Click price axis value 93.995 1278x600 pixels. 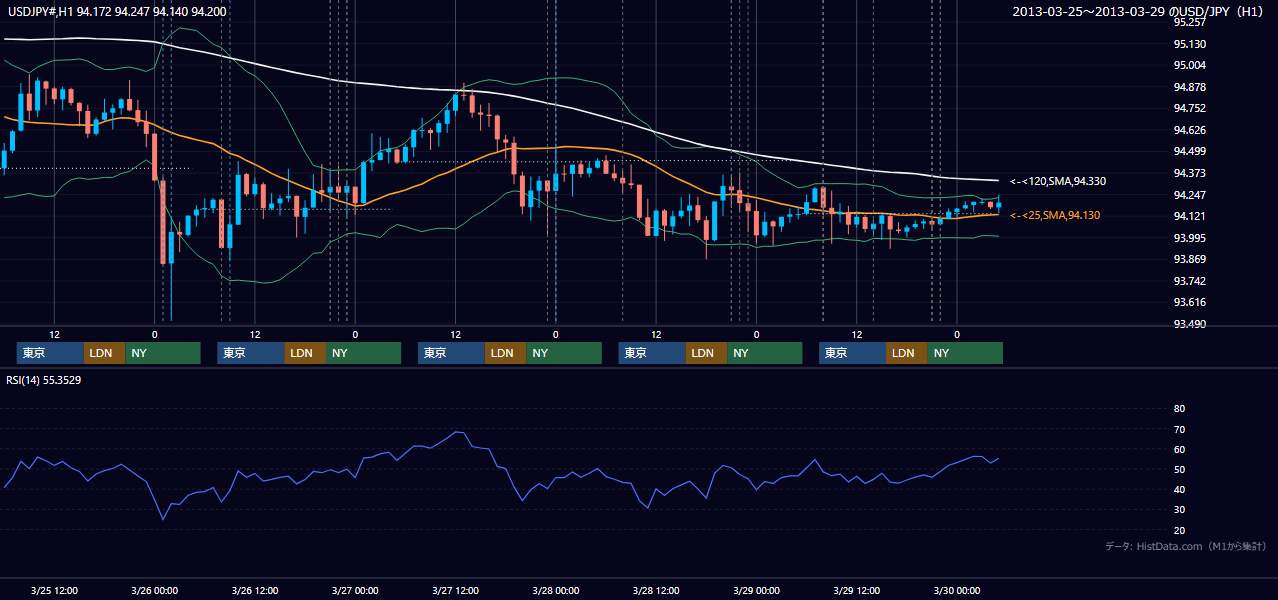click(1189, 238)
